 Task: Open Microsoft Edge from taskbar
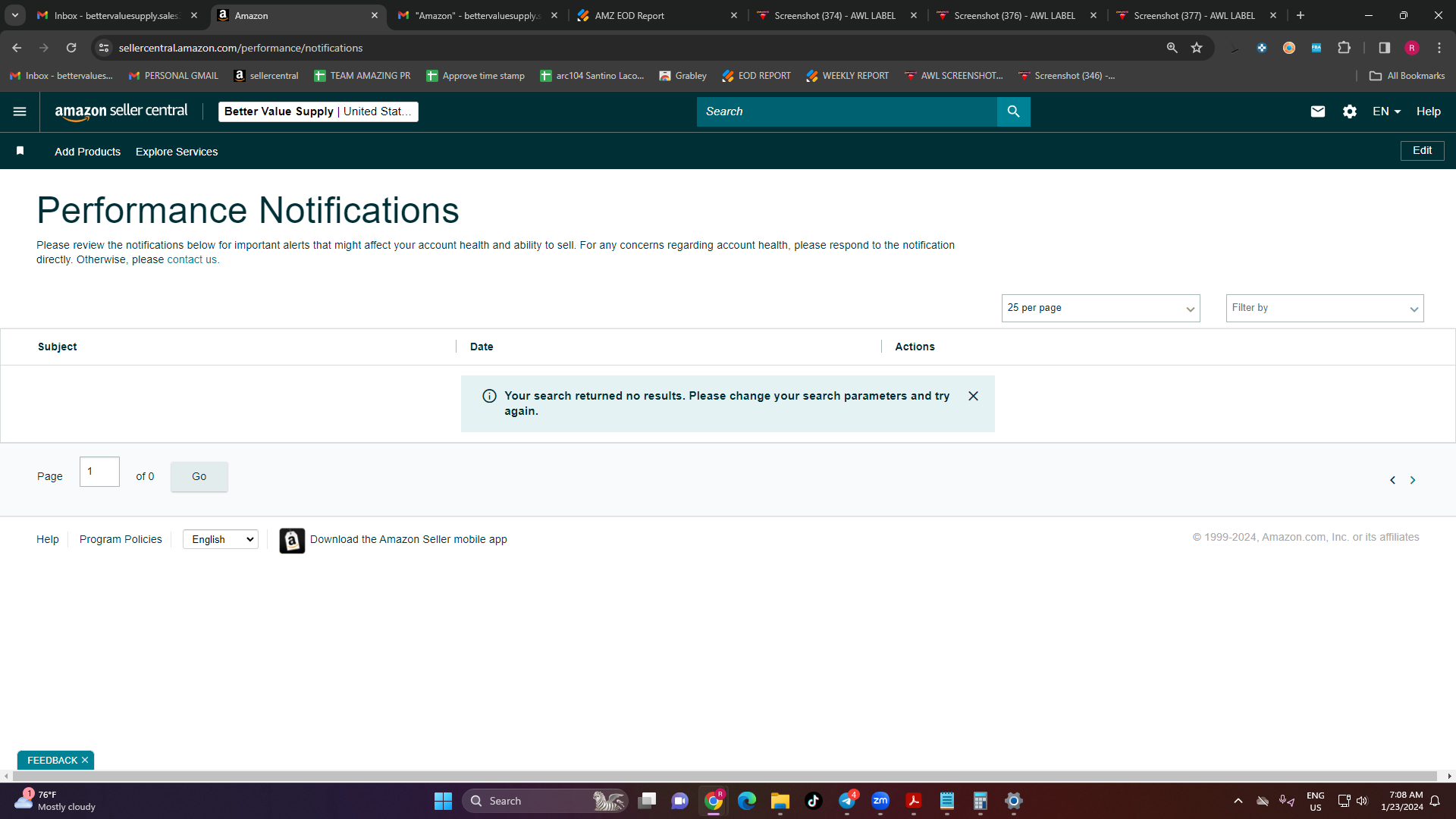(747, 801)
